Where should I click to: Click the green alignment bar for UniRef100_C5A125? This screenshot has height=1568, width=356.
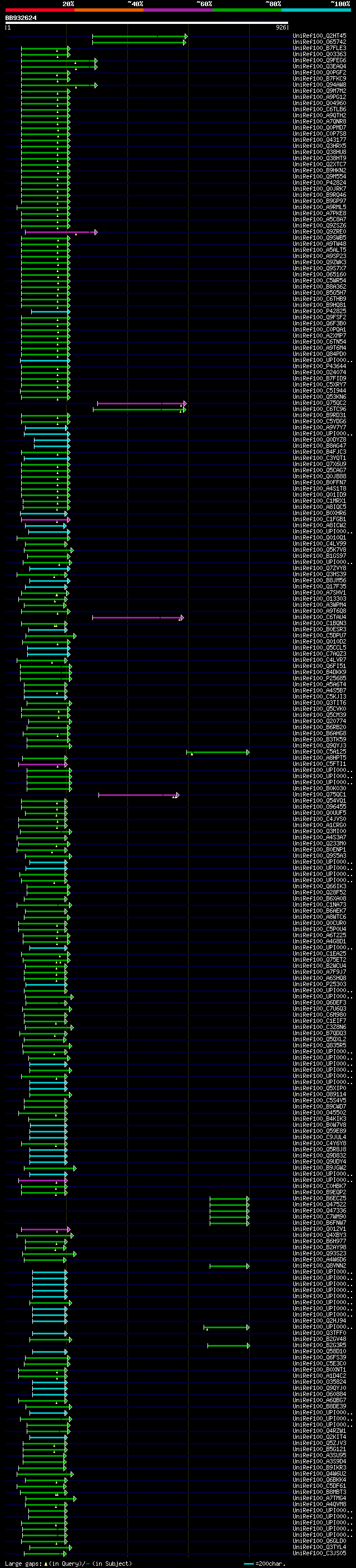pos(218,753)
